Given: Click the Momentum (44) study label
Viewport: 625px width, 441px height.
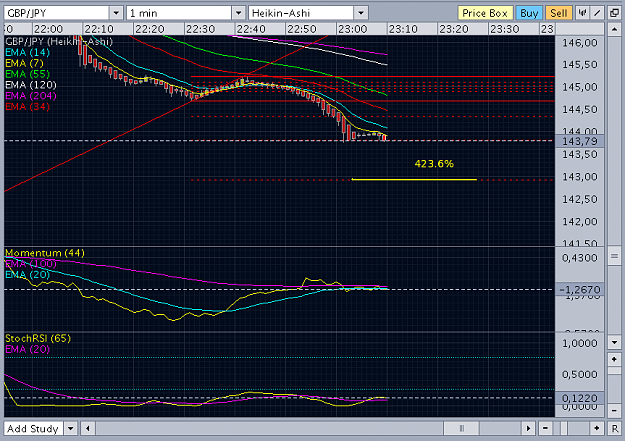Looking at the screenshot, I should click(x=45, y=253).
